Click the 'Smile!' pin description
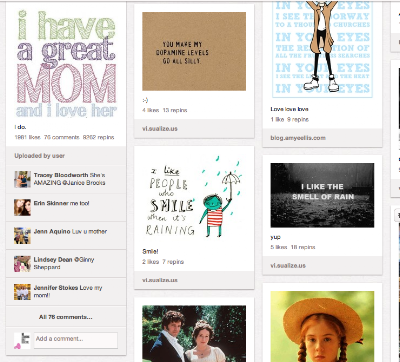The width and height of the screenshot is (400, 362). [x=150, y=251]
